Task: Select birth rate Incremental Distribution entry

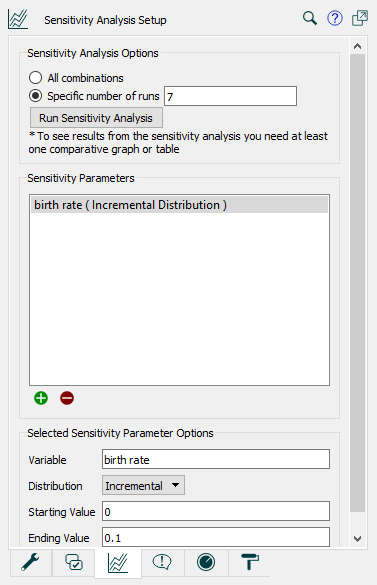Action: (x=179, y=205)
